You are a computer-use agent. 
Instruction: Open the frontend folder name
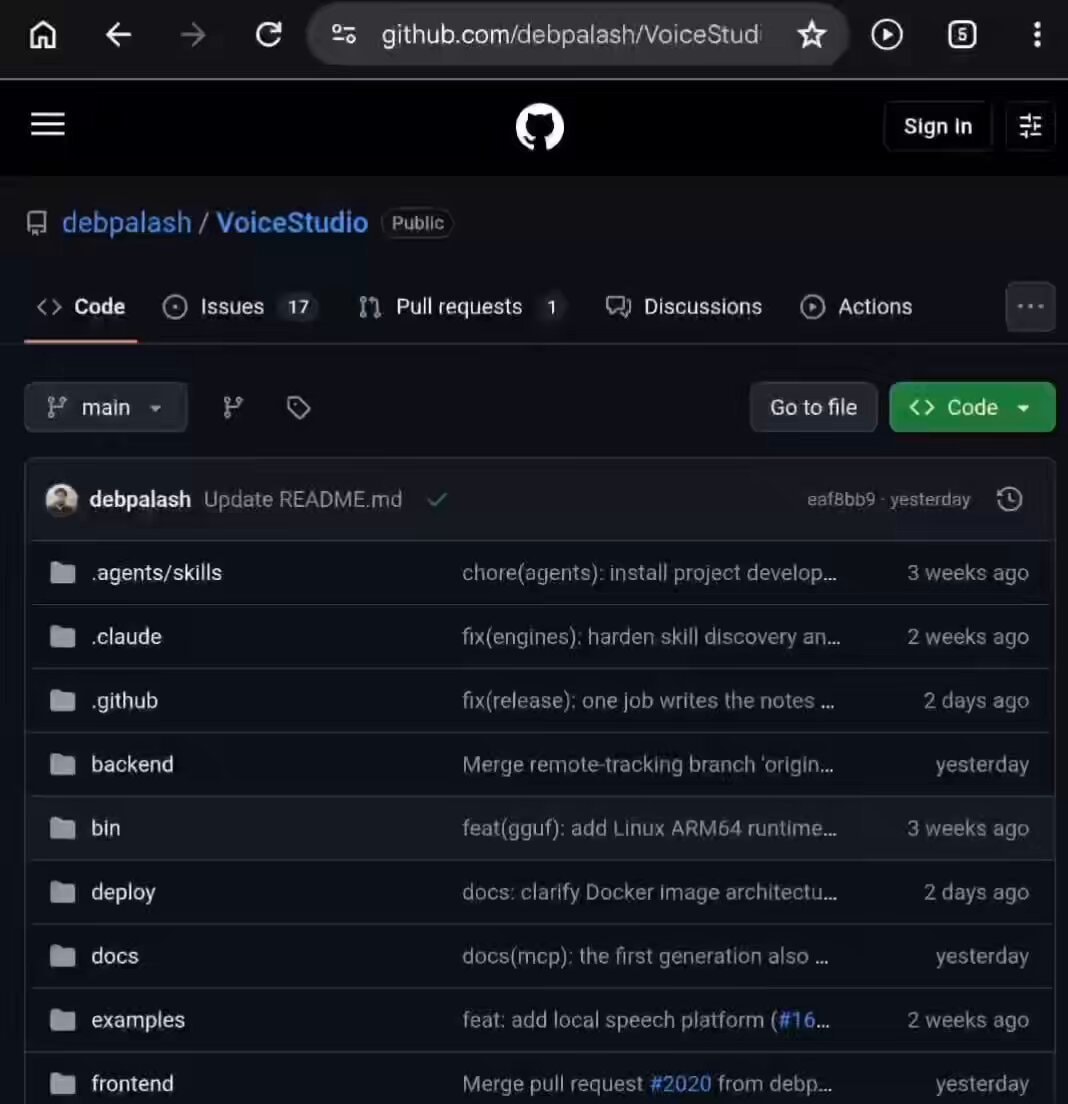click(132, 1083)
